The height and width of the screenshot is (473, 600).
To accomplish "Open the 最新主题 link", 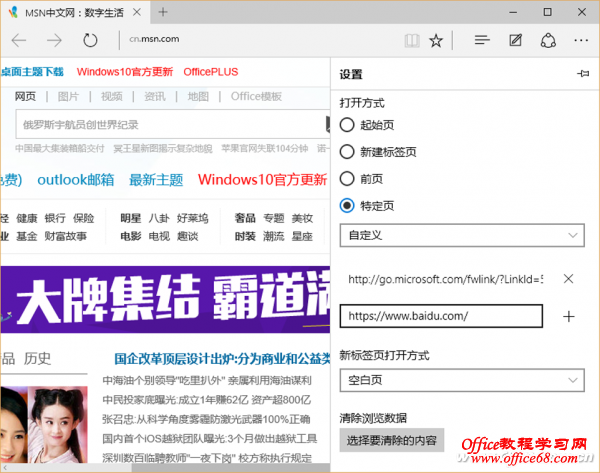I will click(156, 179).
